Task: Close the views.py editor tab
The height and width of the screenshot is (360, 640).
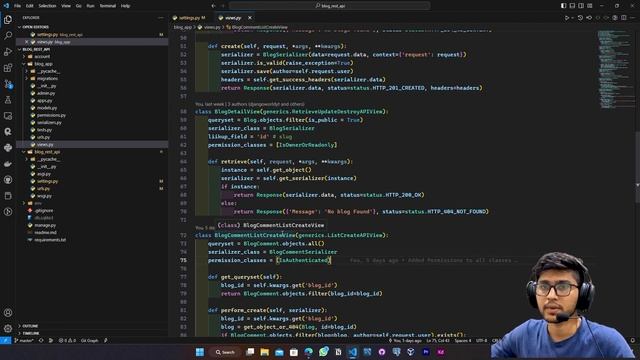Action: (x=250, y=18)
